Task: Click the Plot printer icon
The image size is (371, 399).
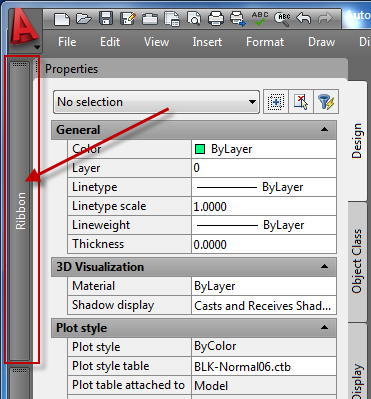Action: tap(216, 19)
